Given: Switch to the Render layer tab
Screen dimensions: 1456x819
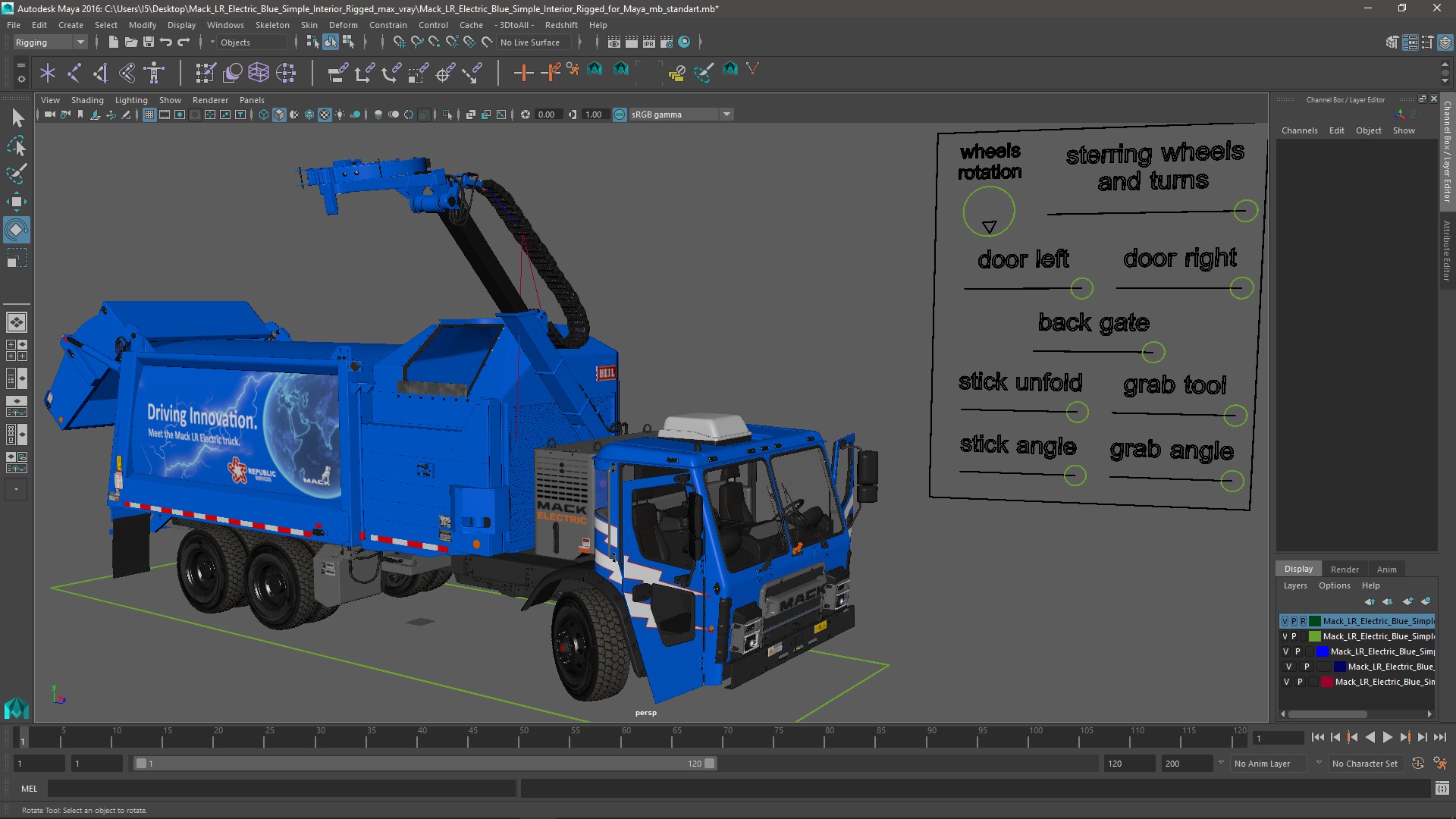Looking at the screenshot, I should [1345, 569].
